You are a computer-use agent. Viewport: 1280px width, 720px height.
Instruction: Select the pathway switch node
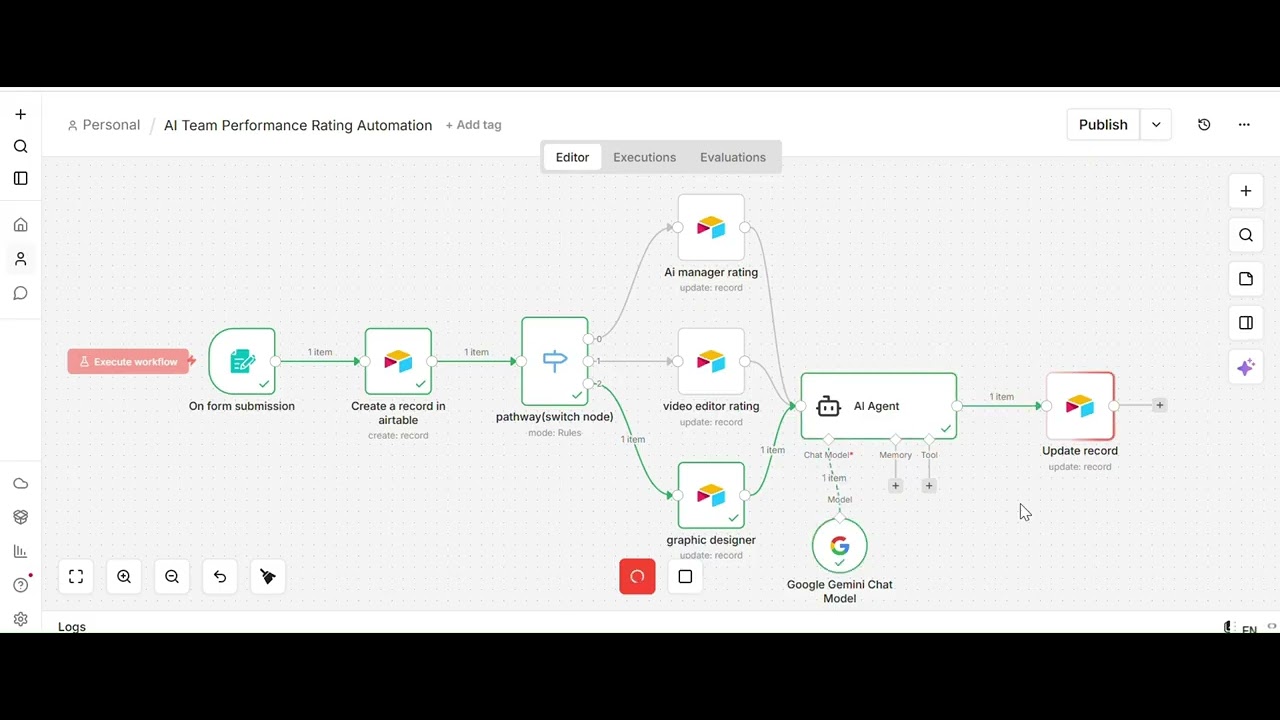click(x=555, y=361)
